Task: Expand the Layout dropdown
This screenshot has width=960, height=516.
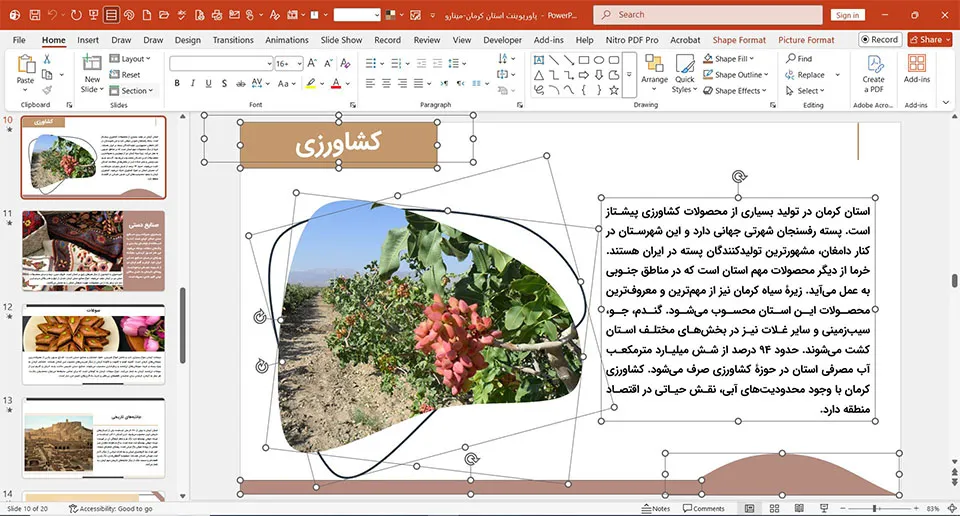Action: [x=130, y=59]
